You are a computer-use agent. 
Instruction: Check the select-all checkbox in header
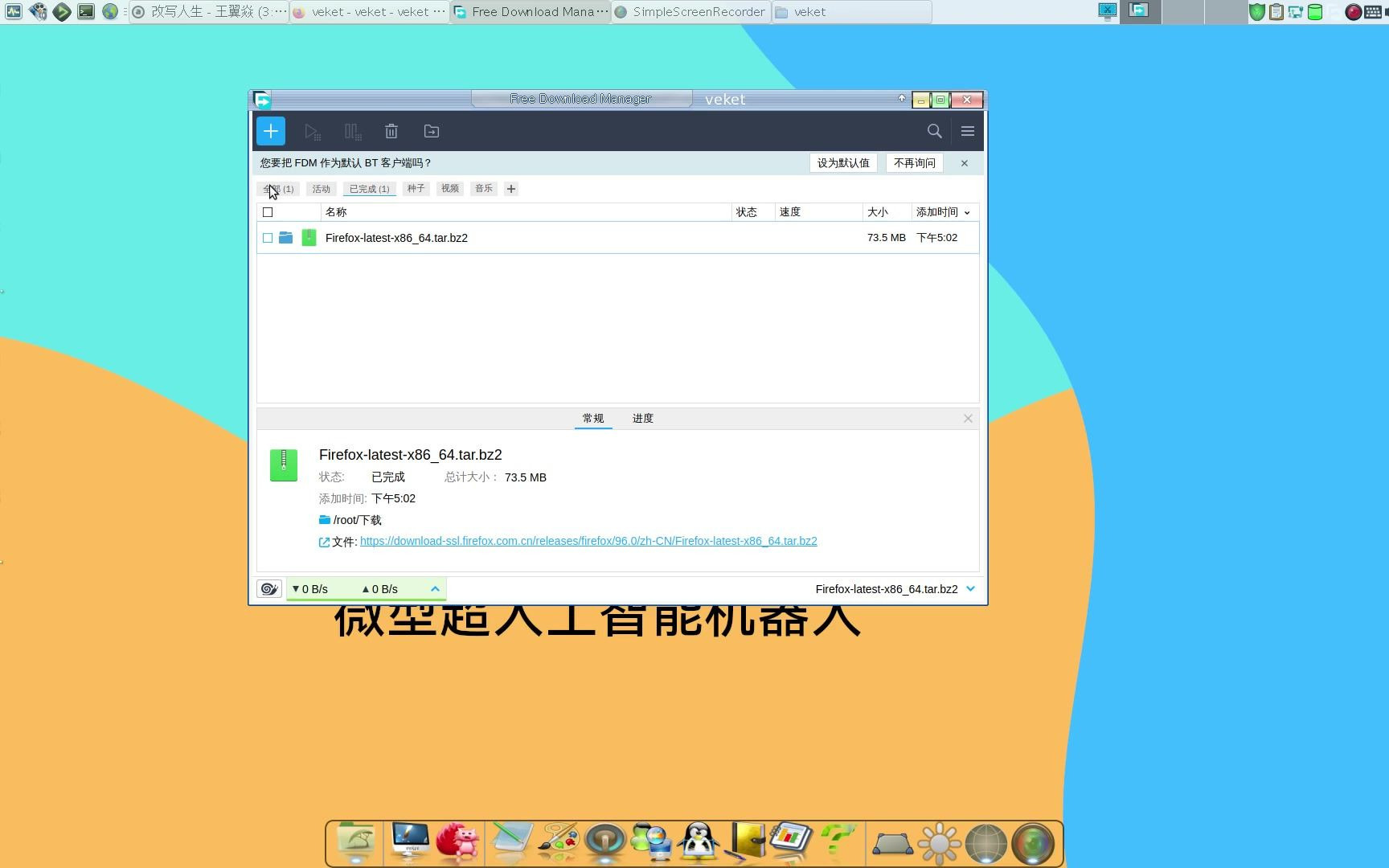click(268, 211)
